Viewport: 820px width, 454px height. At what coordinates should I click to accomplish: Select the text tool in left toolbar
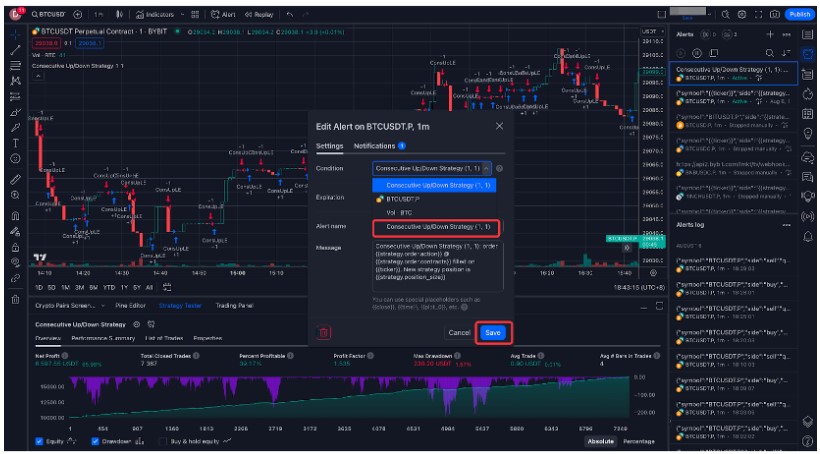[x=15, y=143]
